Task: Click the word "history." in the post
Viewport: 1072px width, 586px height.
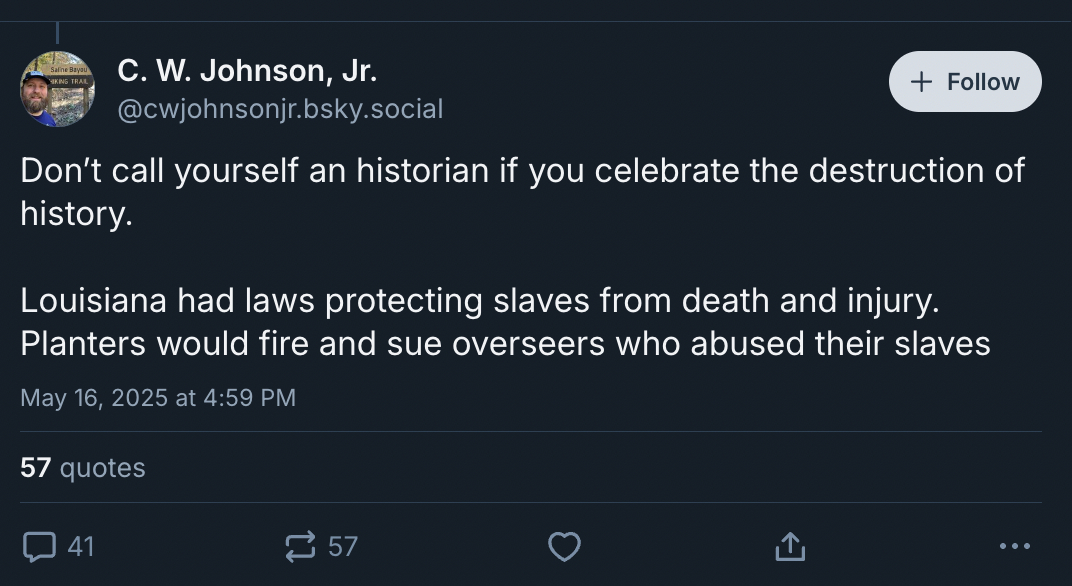Action: point(76,214)
